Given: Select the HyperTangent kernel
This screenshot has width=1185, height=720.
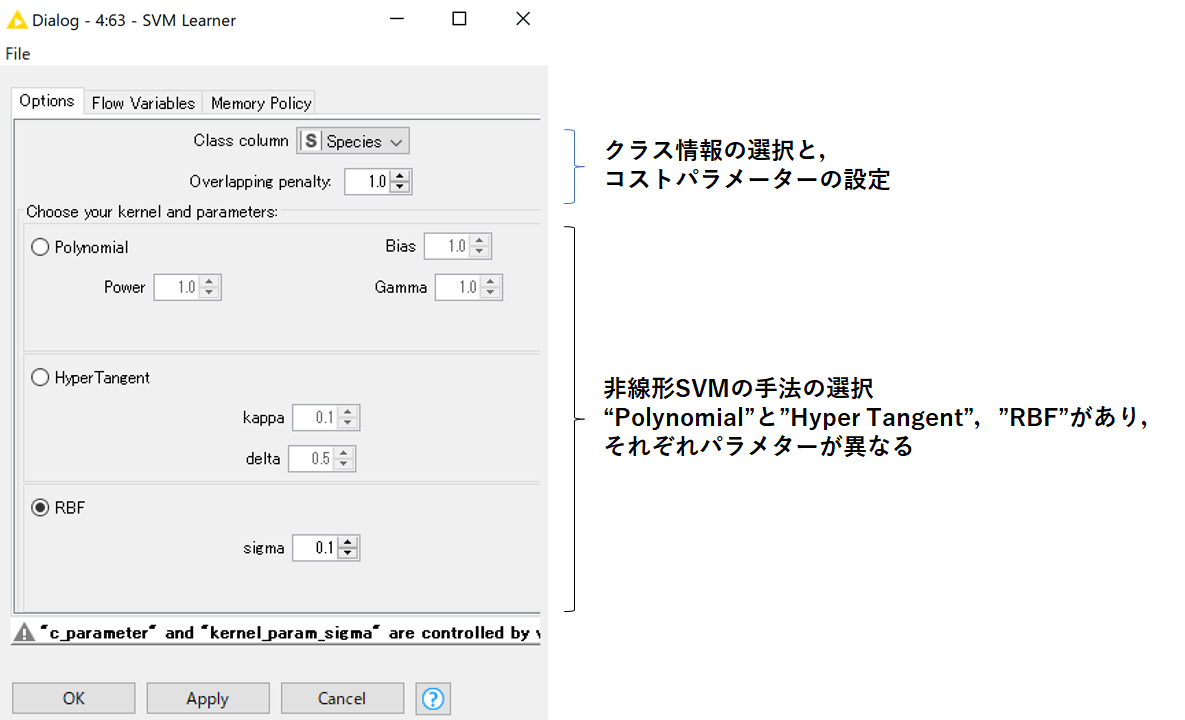Looking at the screenshot, I should tap(40, 377).
